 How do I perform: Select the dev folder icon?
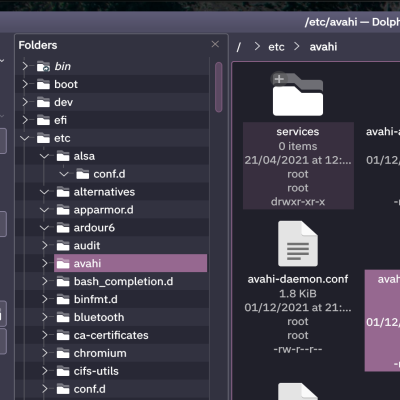pyautogui.click(x=43, y=102)
